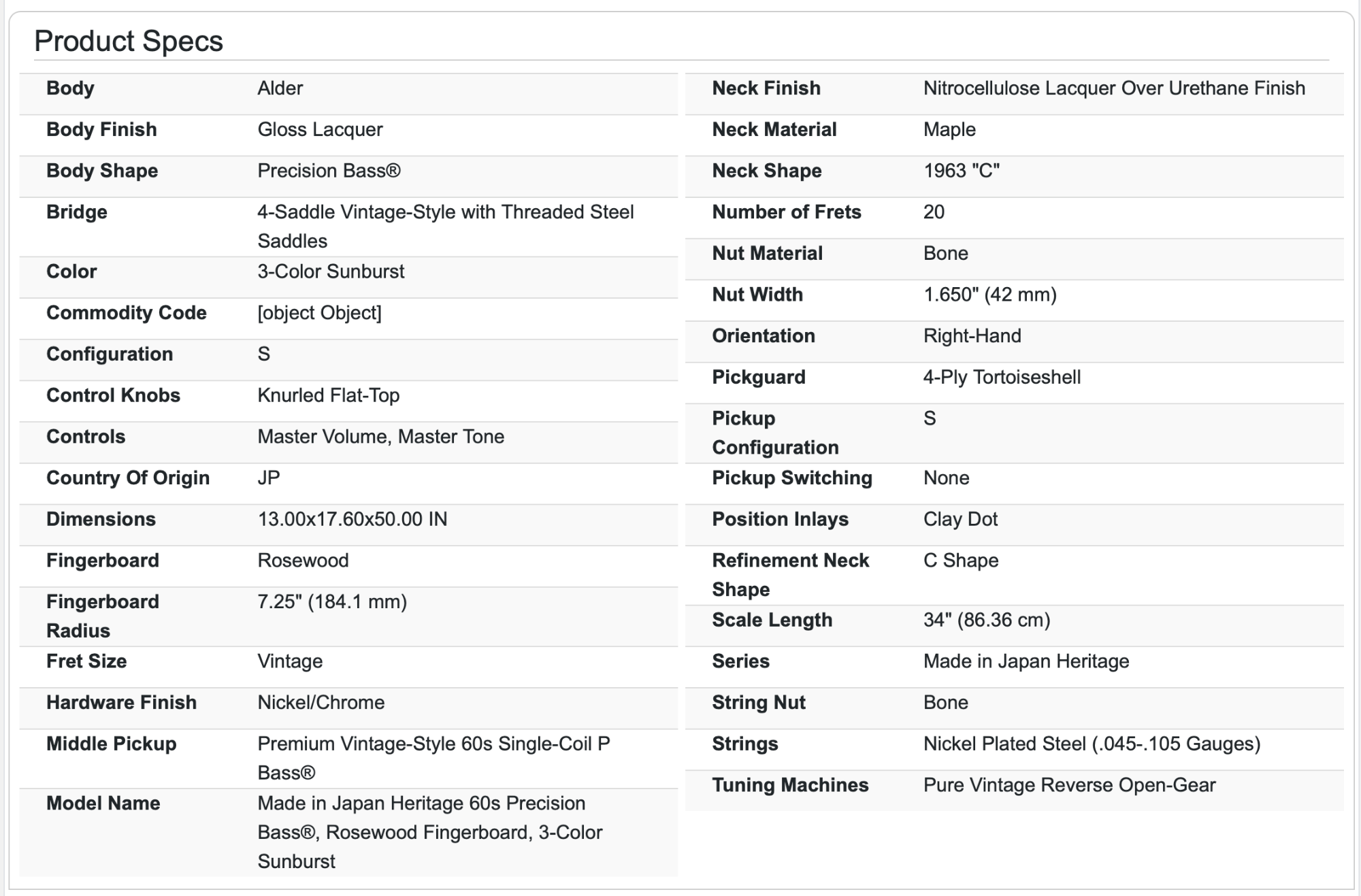
Task: Click the 'Middle Pickup' label
Action: (111, 744)
